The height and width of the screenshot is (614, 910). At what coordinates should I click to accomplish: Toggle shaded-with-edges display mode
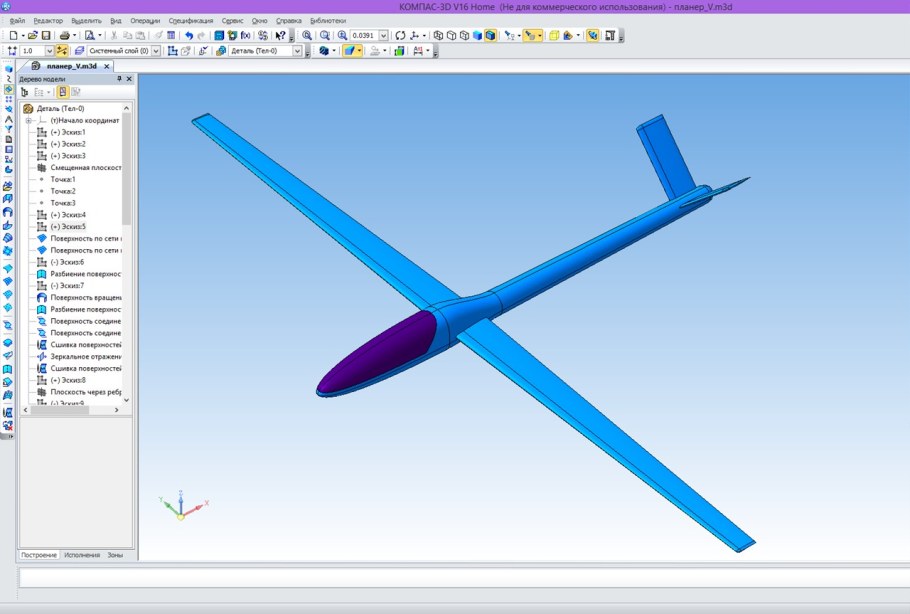point(490,38)
